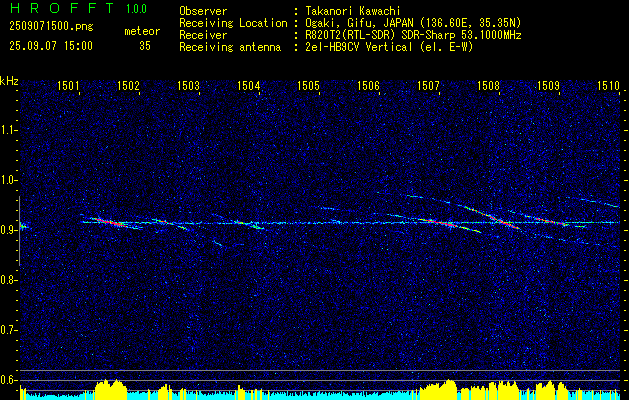This screenshot has height=400, width=629.
Task: Click the Receiver label
Action: [203, 35]
